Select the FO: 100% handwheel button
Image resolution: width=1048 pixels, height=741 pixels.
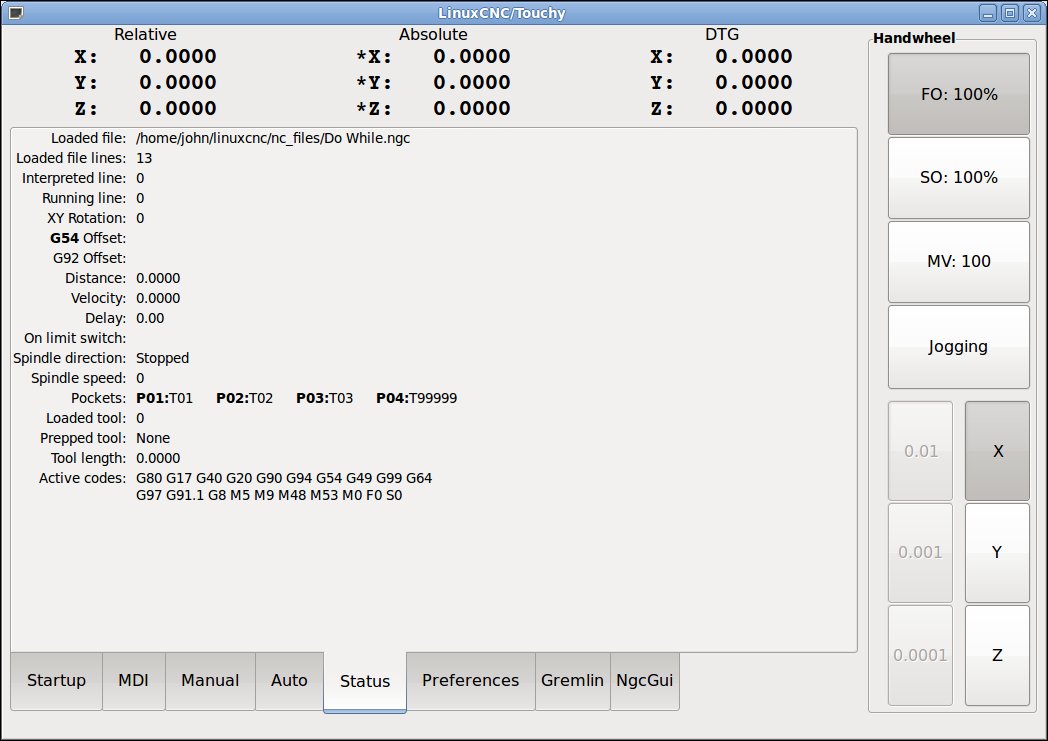[958, 94]
